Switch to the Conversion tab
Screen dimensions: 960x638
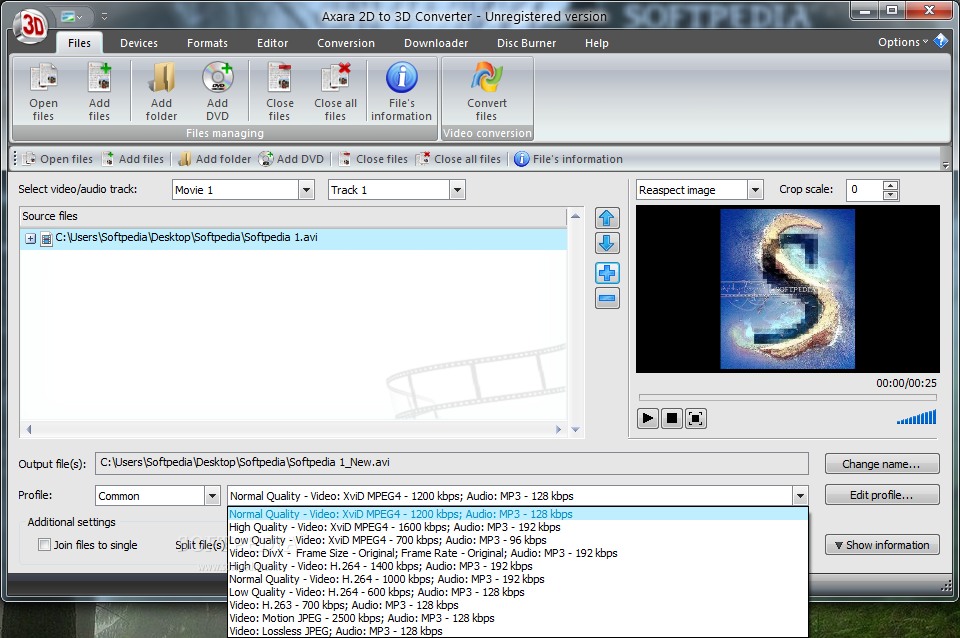[346, 43]
